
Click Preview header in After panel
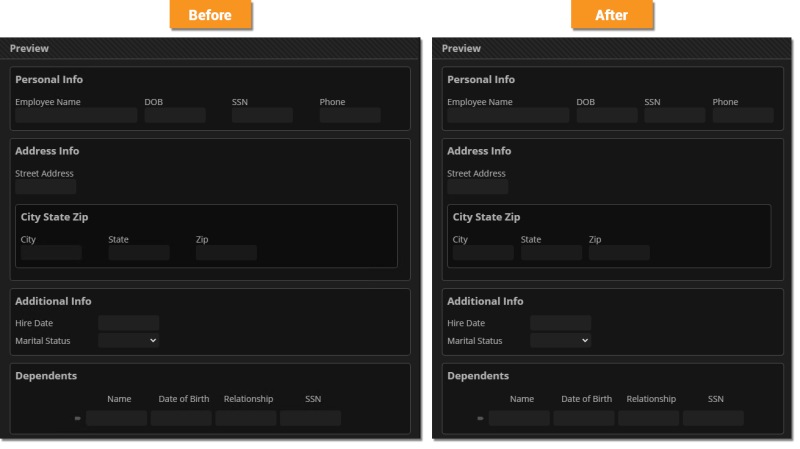pos(461,48)
